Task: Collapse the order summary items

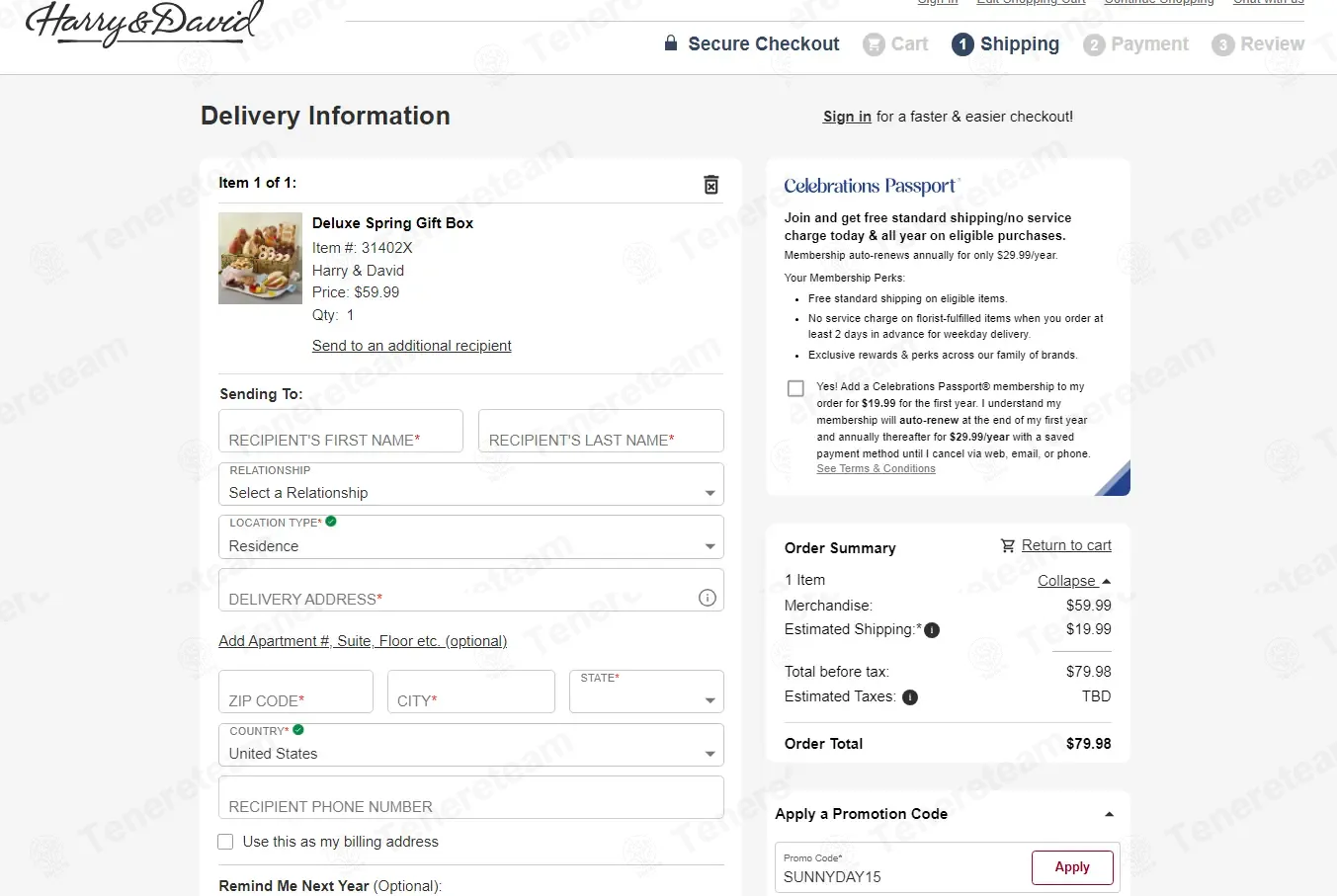Action: [1074, 581]
